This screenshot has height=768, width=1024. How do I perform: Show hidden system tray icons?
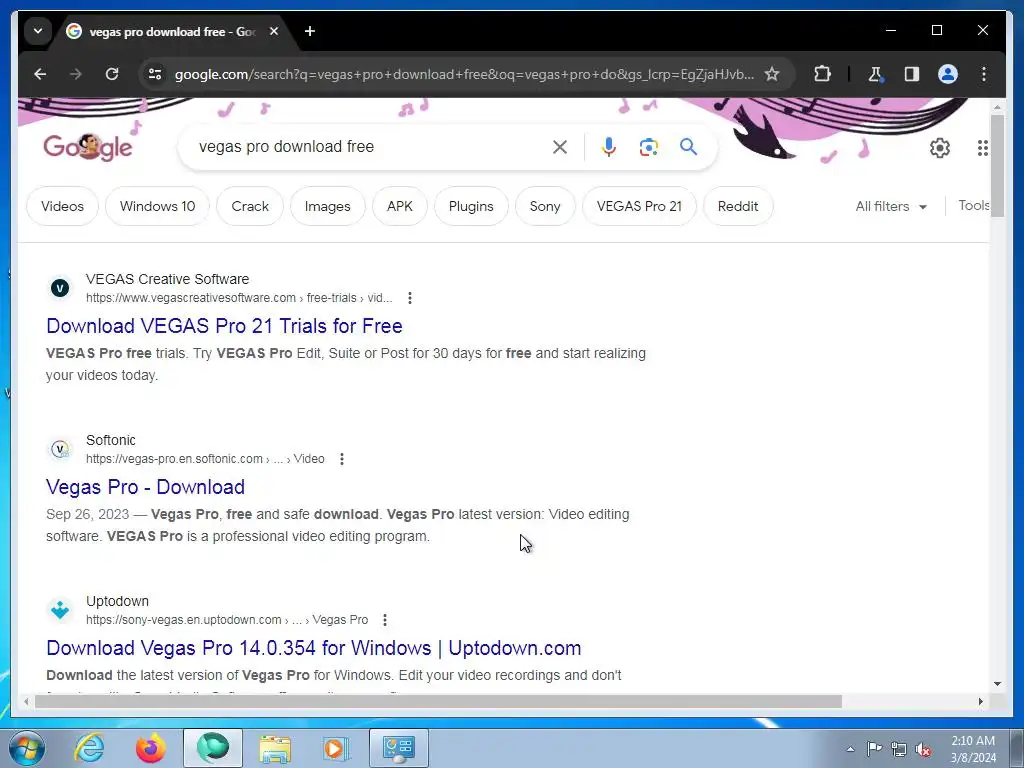pos(850,749)
